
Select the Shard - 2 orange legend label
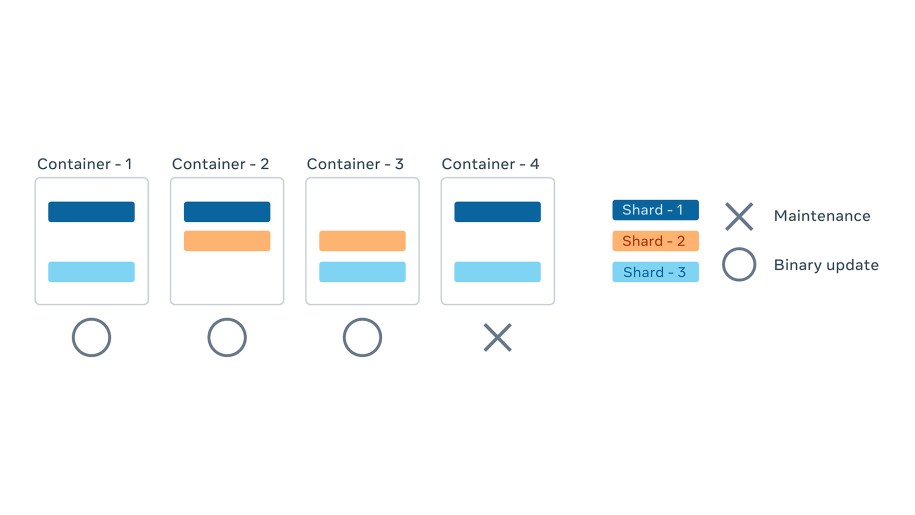pyautogui.click(x=655, y=241)
